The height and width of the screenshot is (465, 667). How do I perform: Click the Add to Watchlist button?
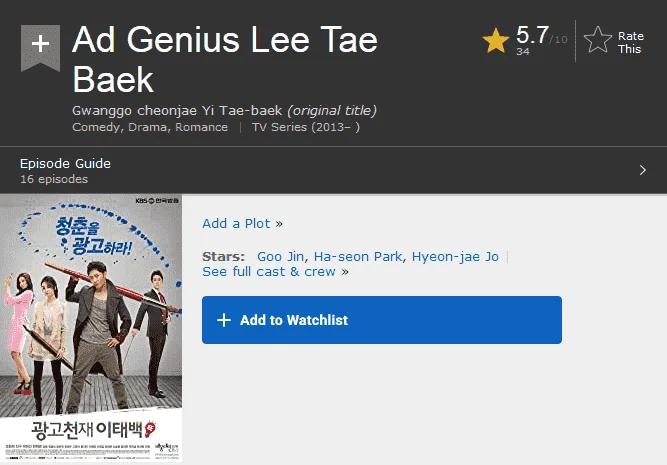point(382,320)
